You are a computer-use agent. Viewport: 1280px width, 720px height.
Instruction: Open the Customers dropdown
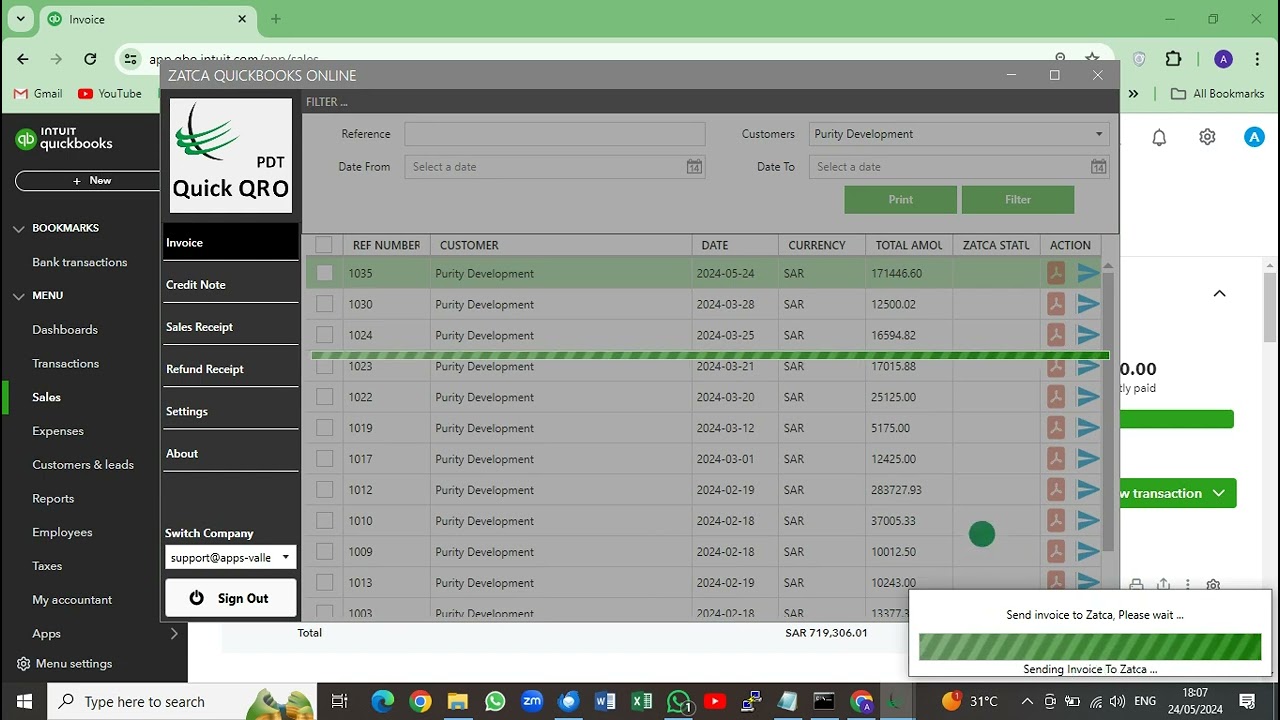point(958,134)
